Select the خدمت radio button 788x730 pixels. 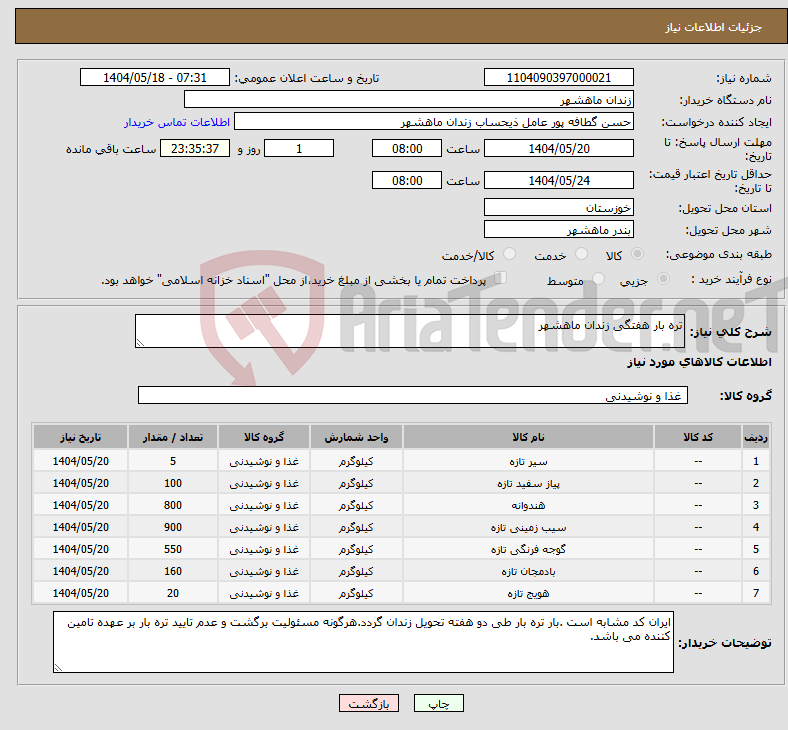pos(581,254)
